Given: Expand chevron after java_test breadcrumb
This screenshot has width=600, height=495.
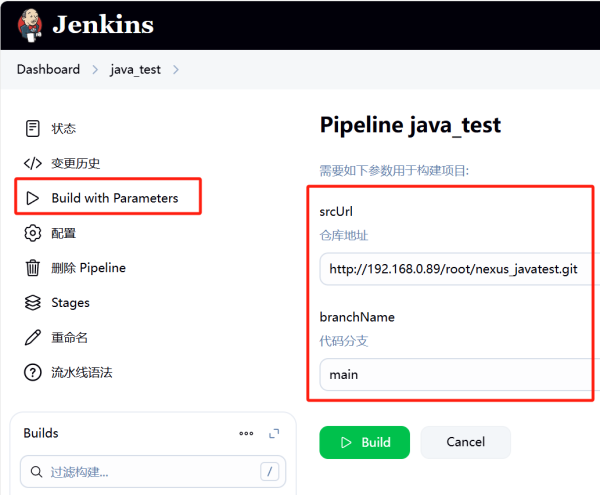Looking at the screenshot, I should [176, 70].
